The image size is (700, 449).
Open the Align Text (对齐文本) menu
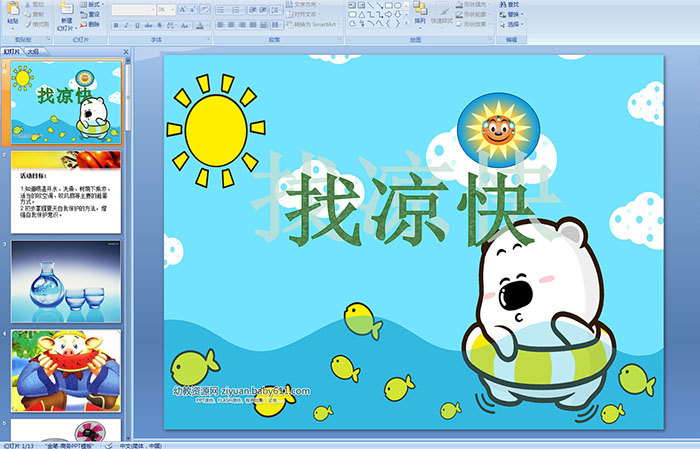(x=304, y=14)
